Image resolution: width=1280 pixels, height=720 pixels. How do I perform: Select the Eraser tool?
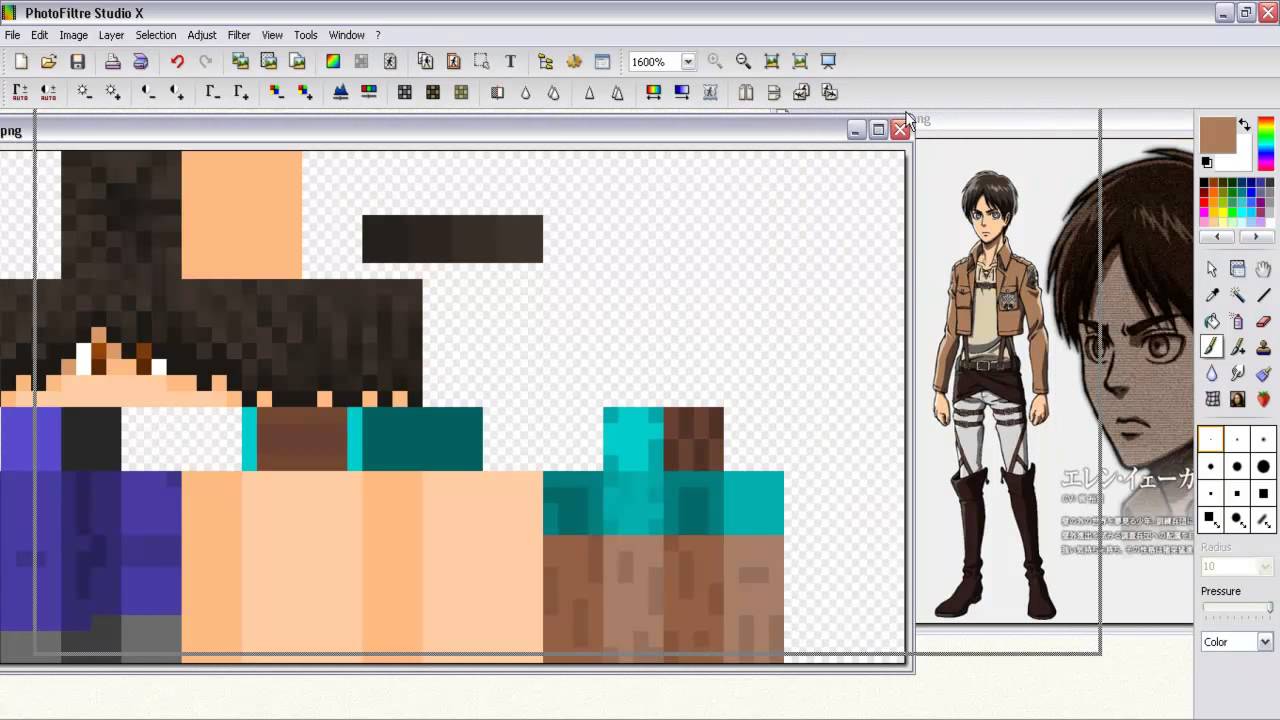coord(1263,321)
